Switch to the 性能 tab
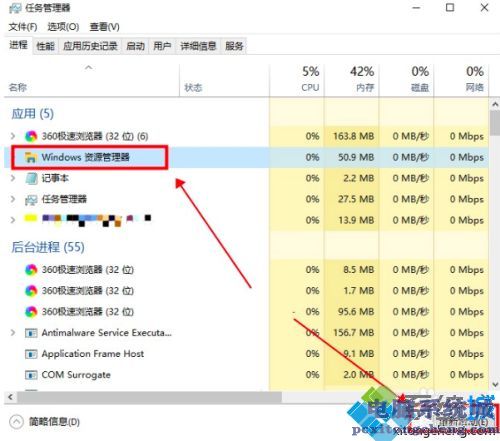This screenshot has width=500, height=441. click(45, 46)
